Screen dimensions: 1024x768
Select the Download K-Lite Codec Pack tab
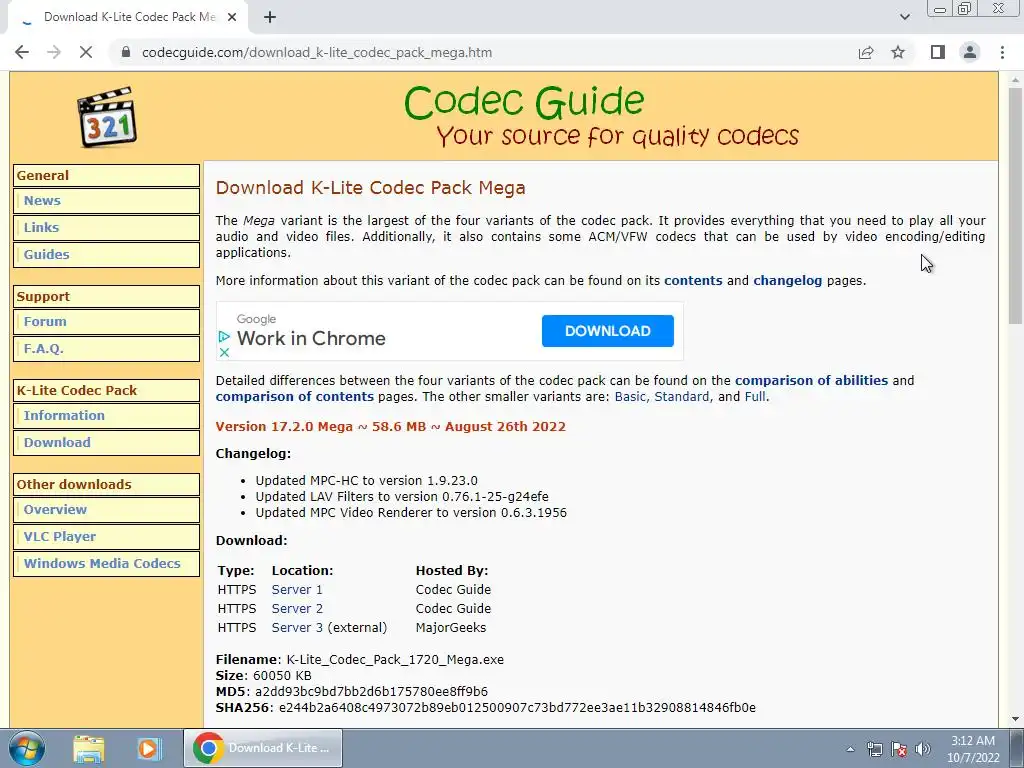point(129,18)
